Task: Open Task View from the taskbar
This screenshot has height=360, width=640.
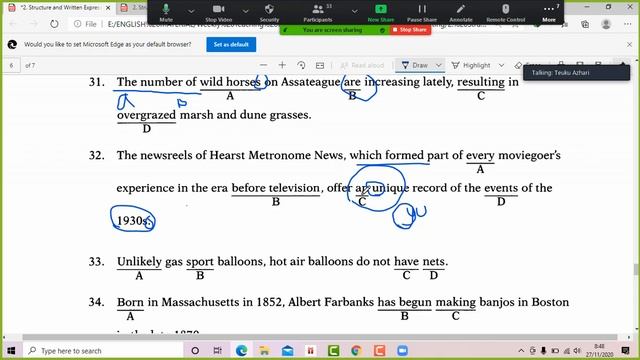Action: click(x=218, y=351)
